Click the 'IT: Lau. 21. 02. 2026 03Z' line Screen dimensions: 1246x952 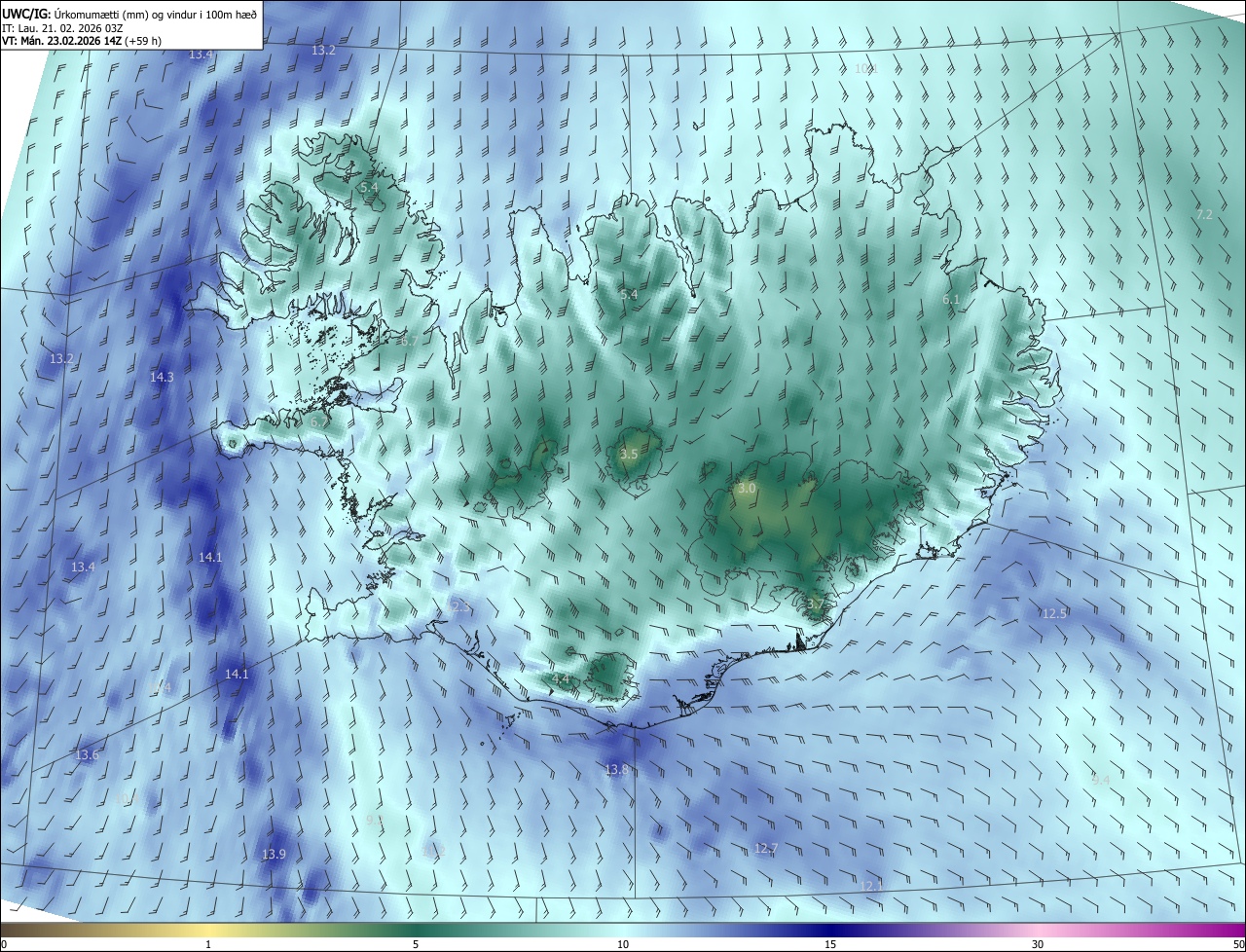tap(62, 27)
